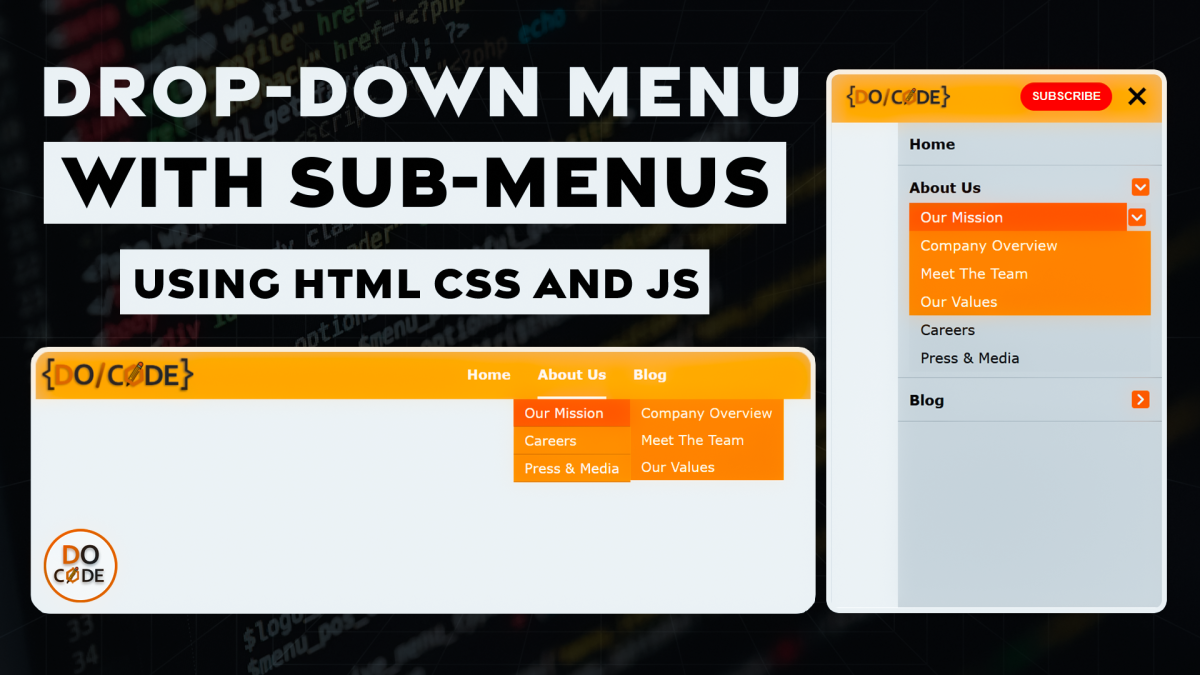Viewport: 1200px width, 675px height.
Task: Select the Careers link in the dropdown
Action: 550,440
